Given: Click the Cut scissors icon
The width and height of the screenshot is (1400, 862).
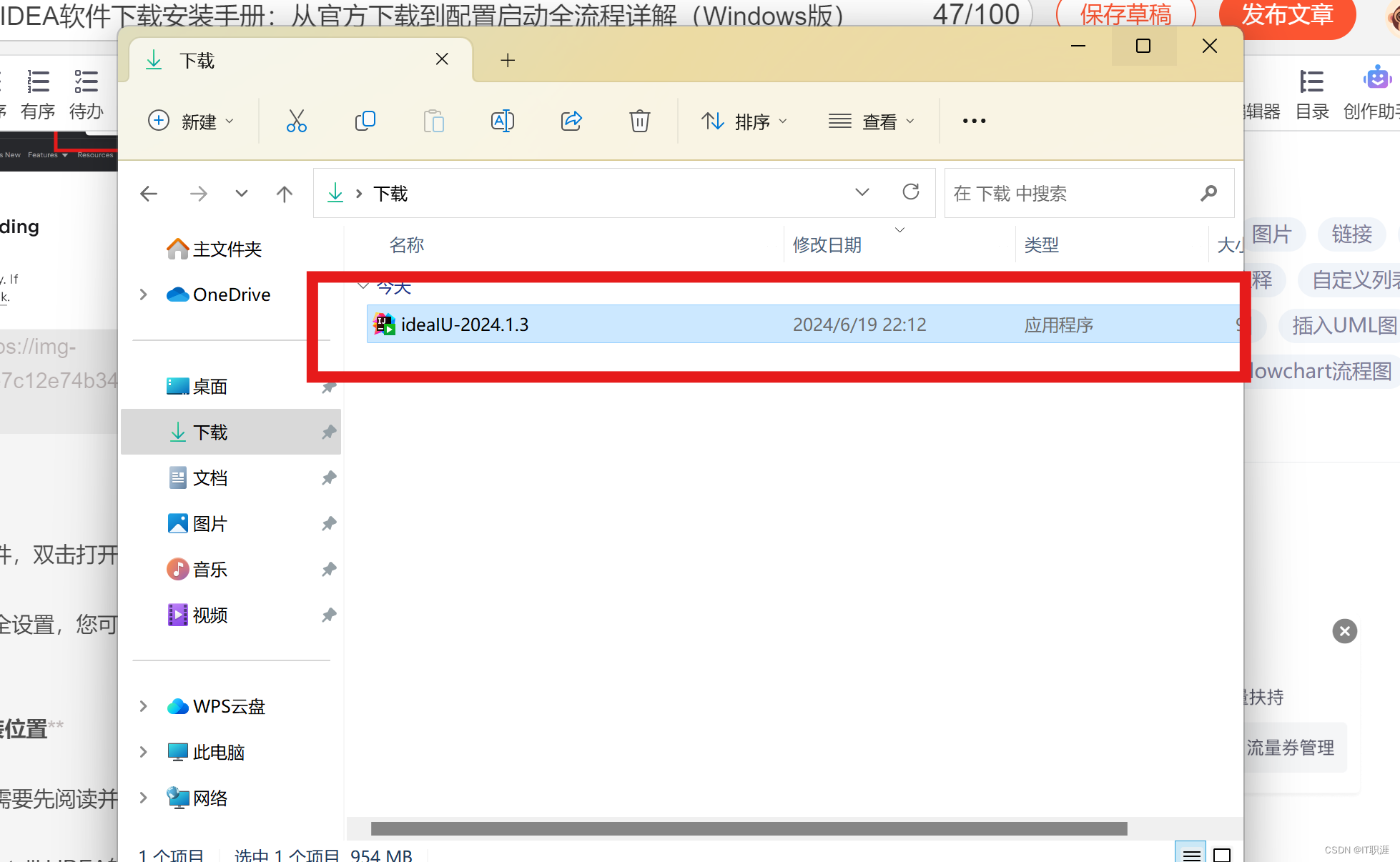Looking at the screenshot, I should point(296,121).
